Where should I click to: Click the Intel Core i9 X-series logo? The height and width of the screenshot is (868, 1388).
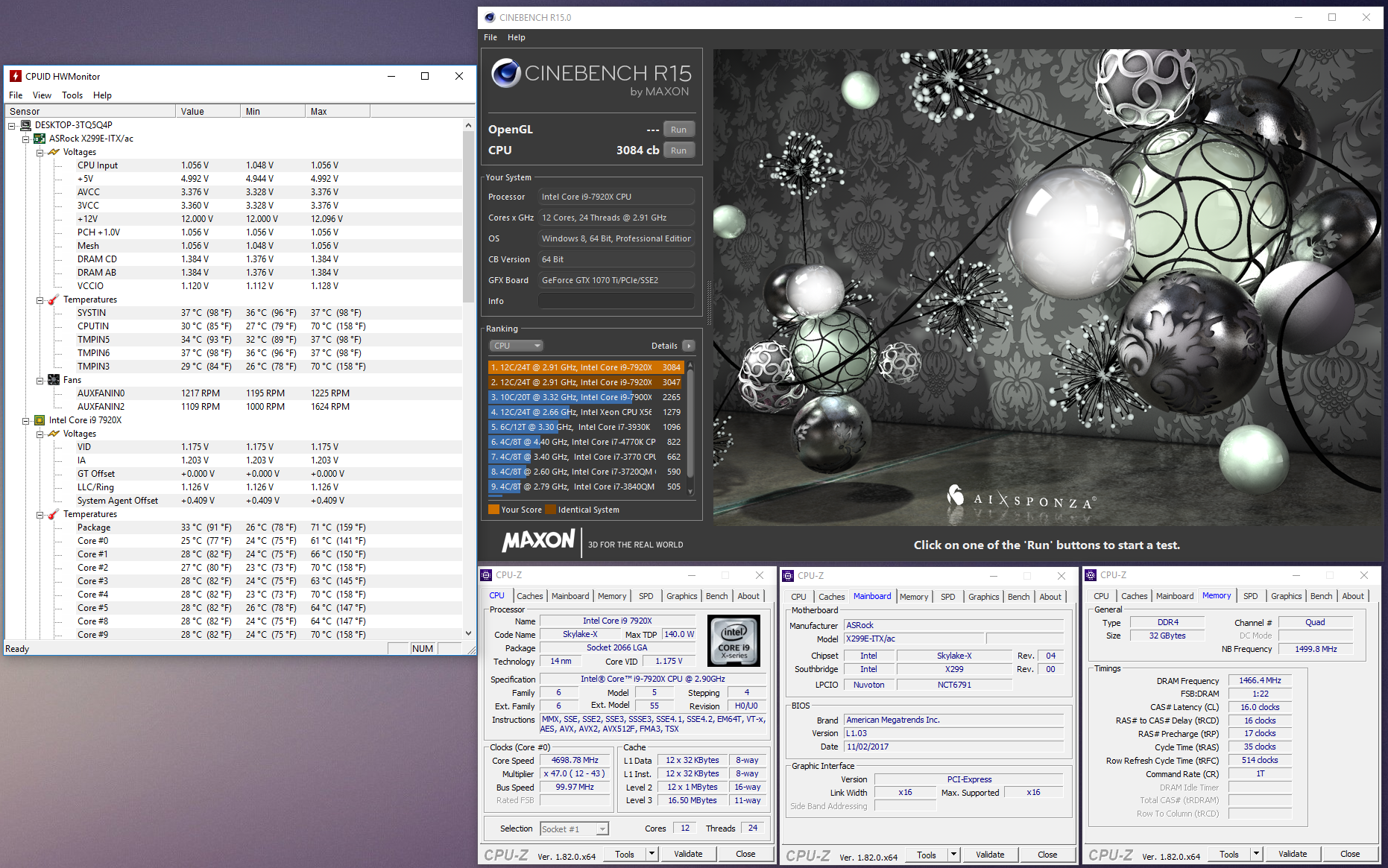734,640
